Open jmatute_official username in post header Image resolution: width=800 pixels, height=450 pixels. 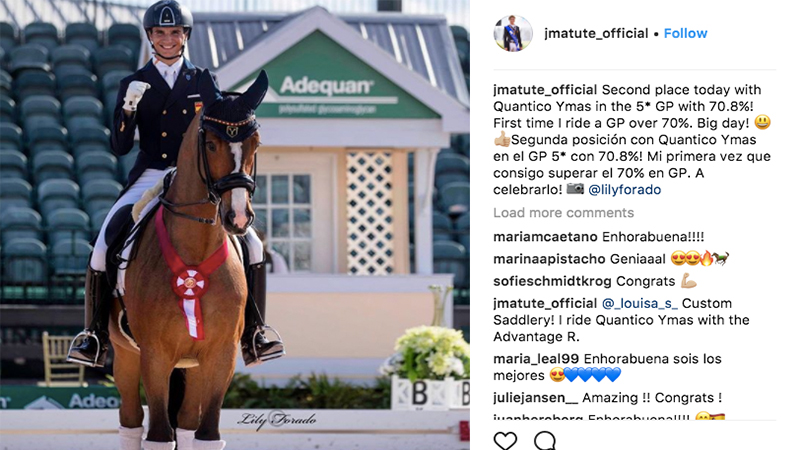596,34
